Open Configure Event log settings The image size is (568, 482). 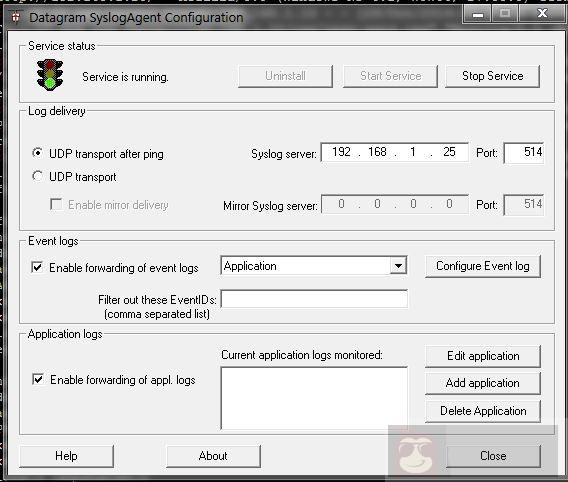pos(483,266)
